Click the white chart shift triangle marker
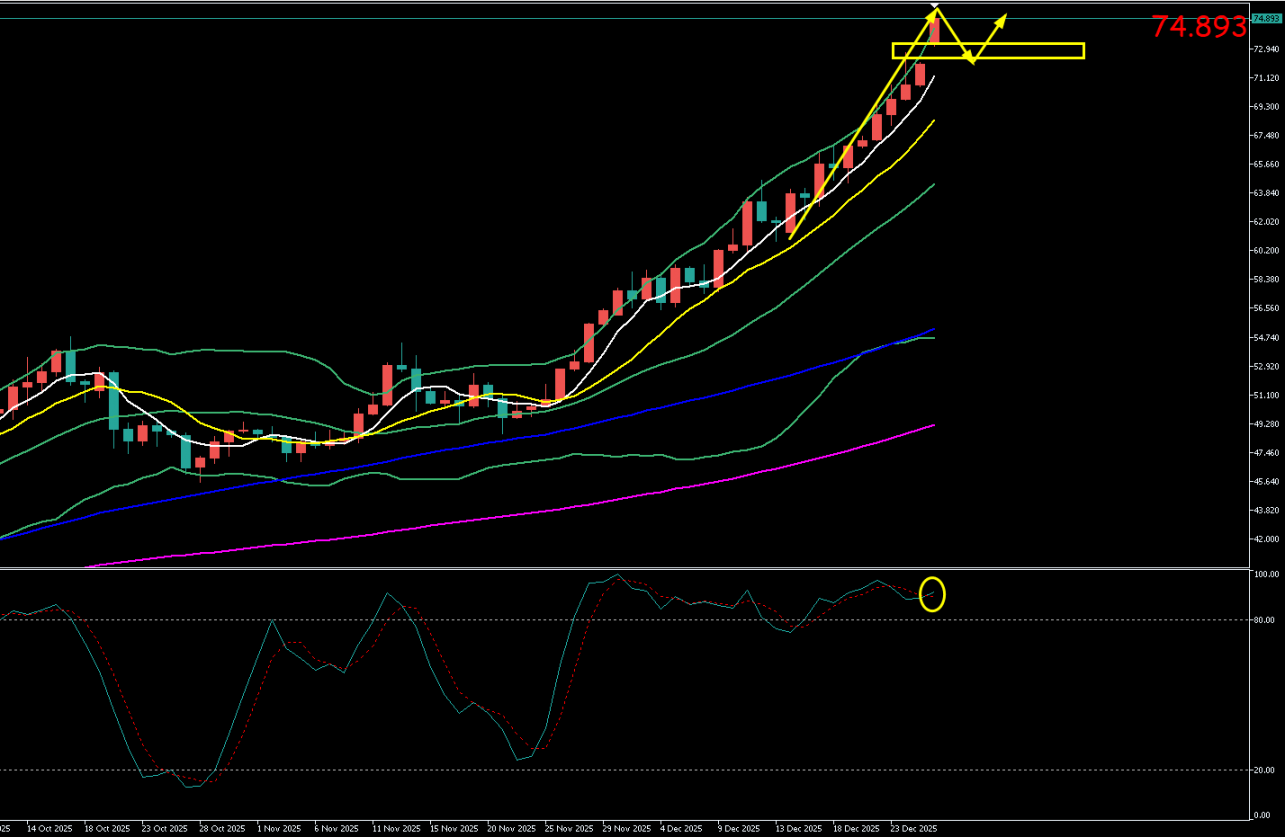Screen dimensions: 1285x837 [x=935, y=6]
